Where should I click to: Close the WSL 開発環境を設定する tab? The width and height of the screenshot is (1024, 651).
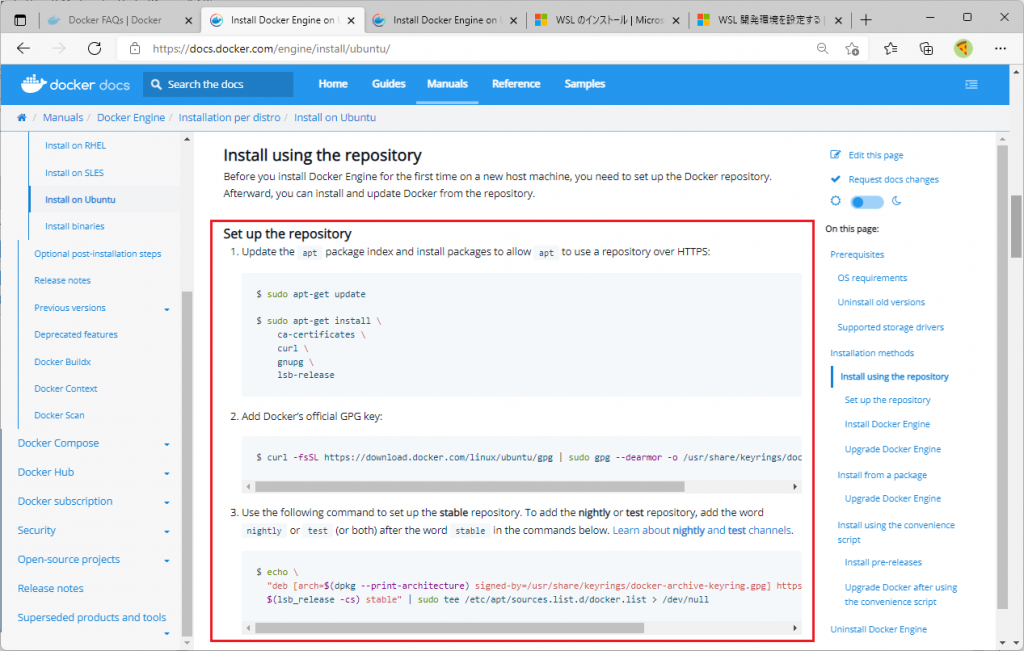point(839,20)
